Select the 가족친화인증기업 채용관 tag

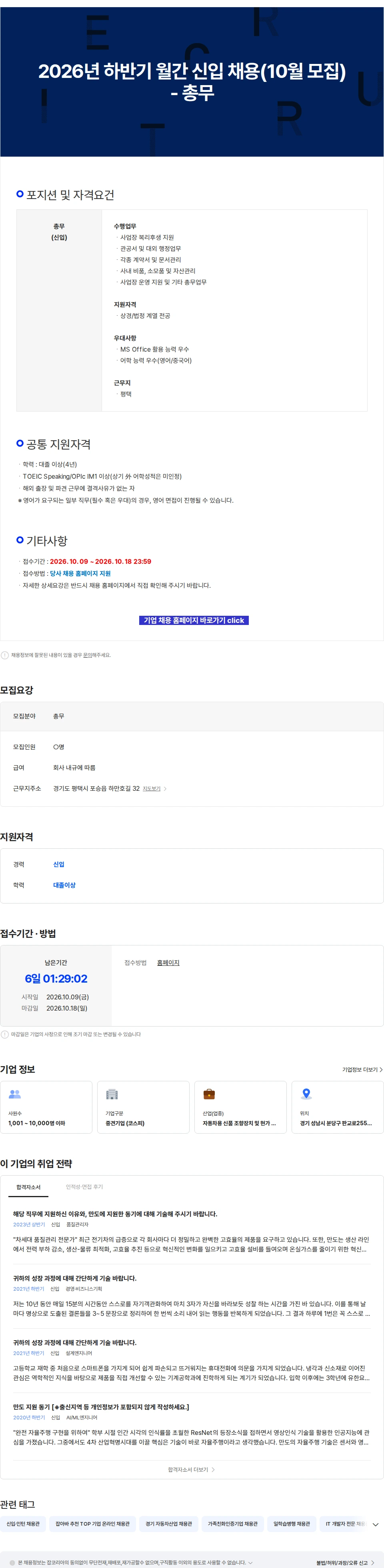tap(233, 1524)
